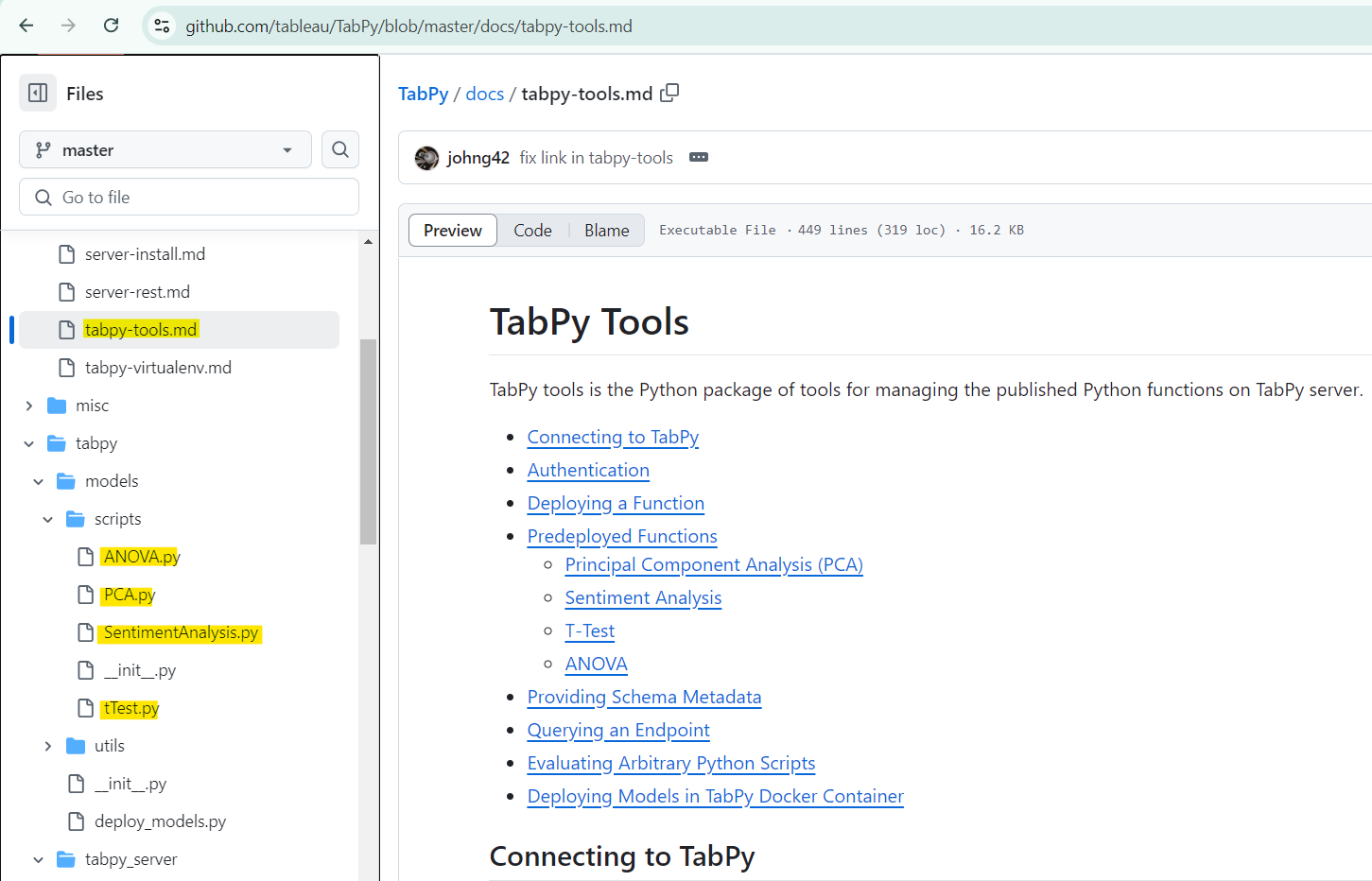Click the file icon beside deploy_models.py
The image size is (1372, 881).
76,821
